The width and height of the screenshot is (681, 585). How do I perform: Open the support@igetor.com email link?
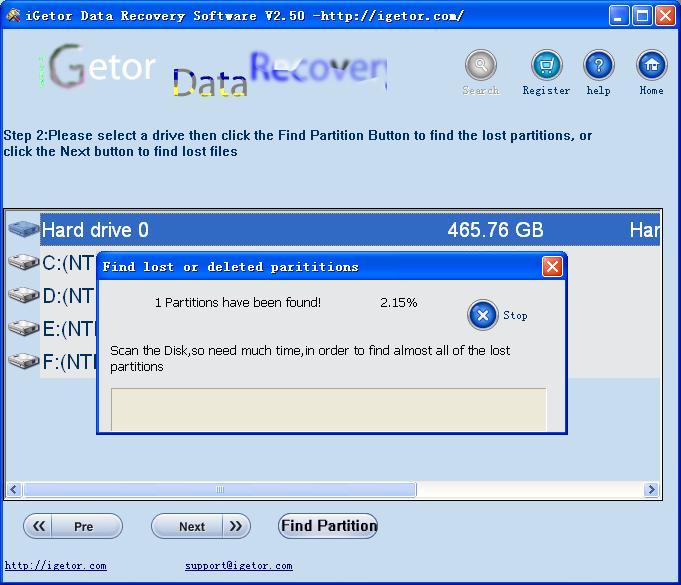point(238,565)
